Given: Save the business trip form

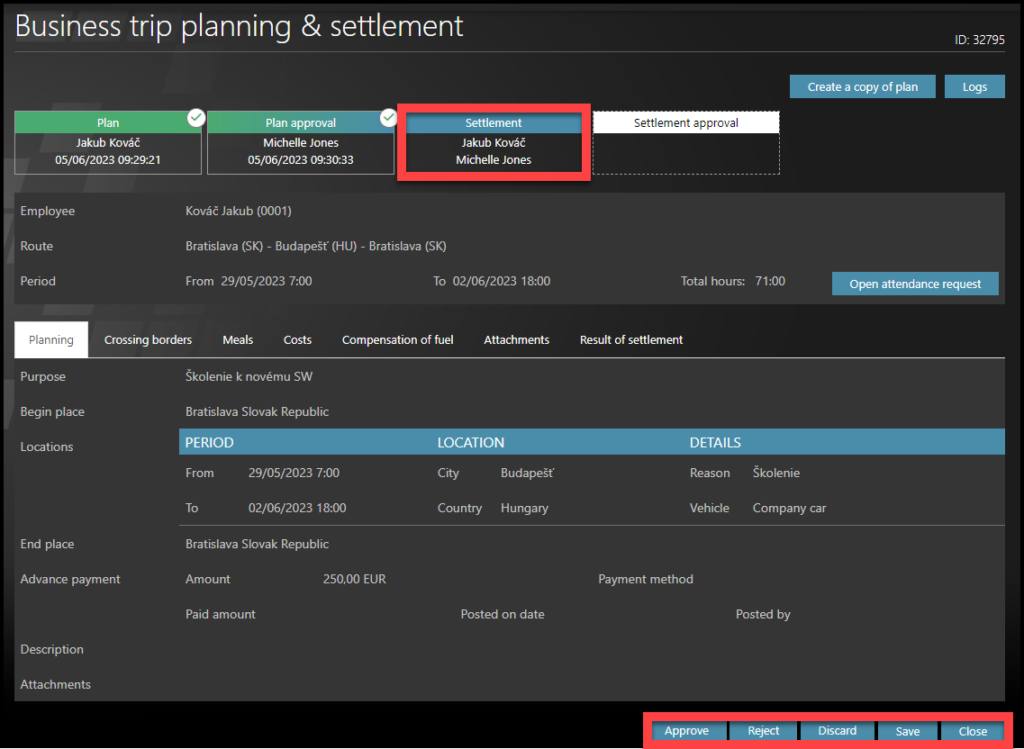Looking at the screenshot, I should pos(907,731).
